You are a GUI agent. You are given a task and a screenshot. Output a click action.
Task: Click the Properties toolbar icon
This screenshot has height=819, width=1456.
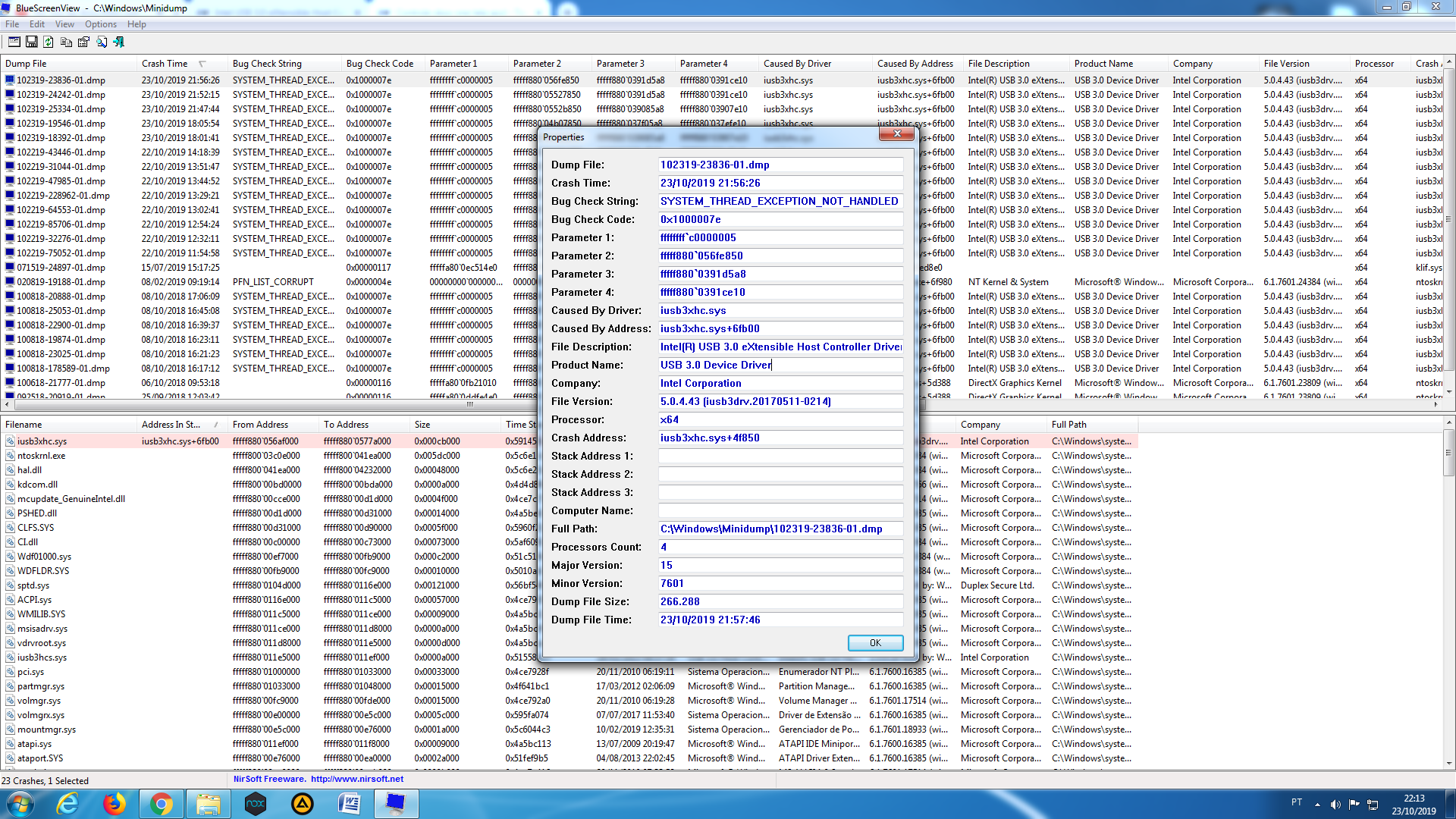(x=83, y=42)
